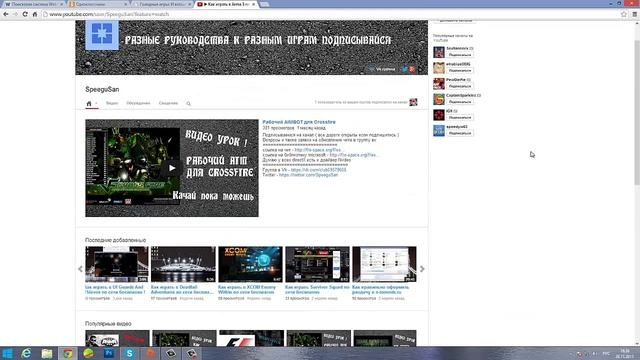Switch to the third browser tab
The image size is (640, 360).
[162, 4]
